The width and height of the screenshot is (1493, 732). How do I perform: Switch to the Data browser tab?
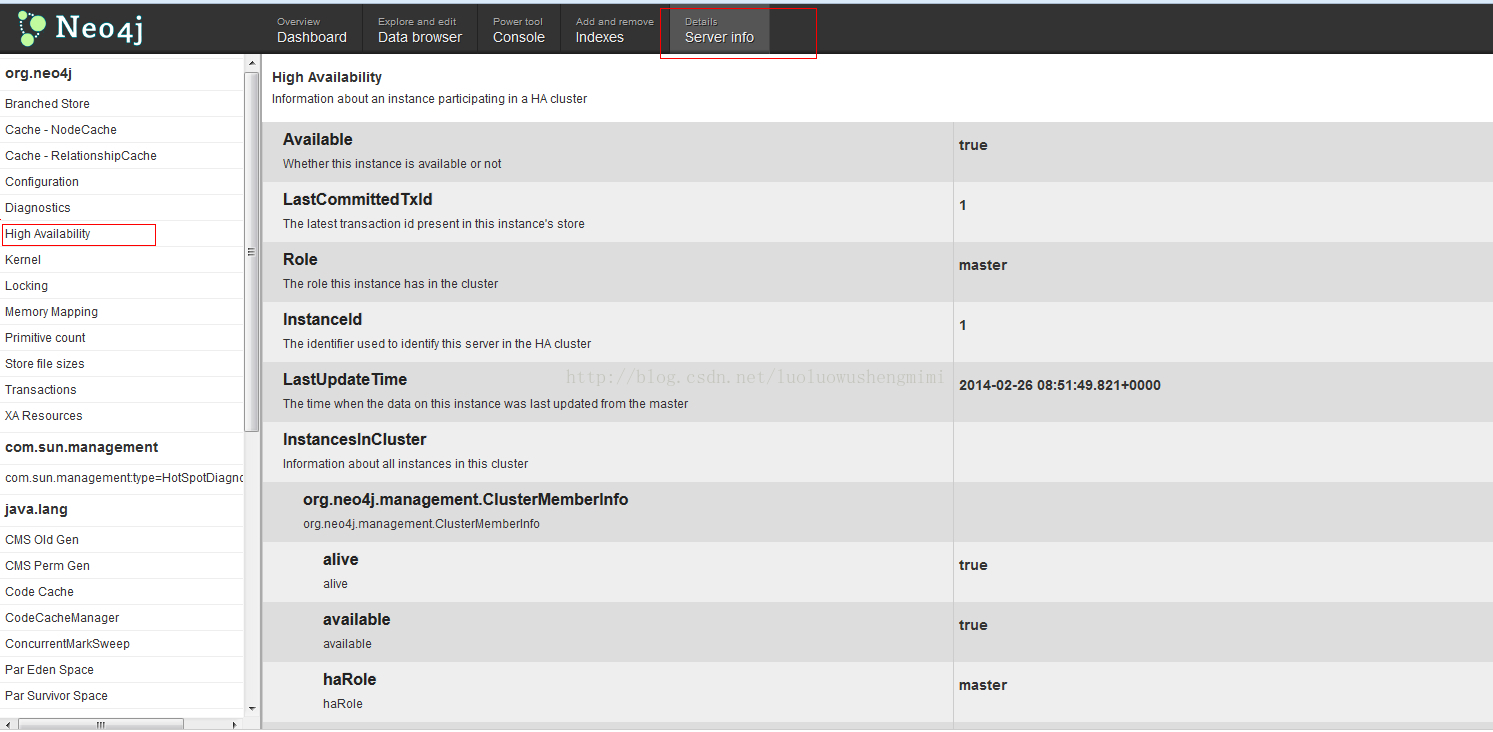click(x=420, y=30)
